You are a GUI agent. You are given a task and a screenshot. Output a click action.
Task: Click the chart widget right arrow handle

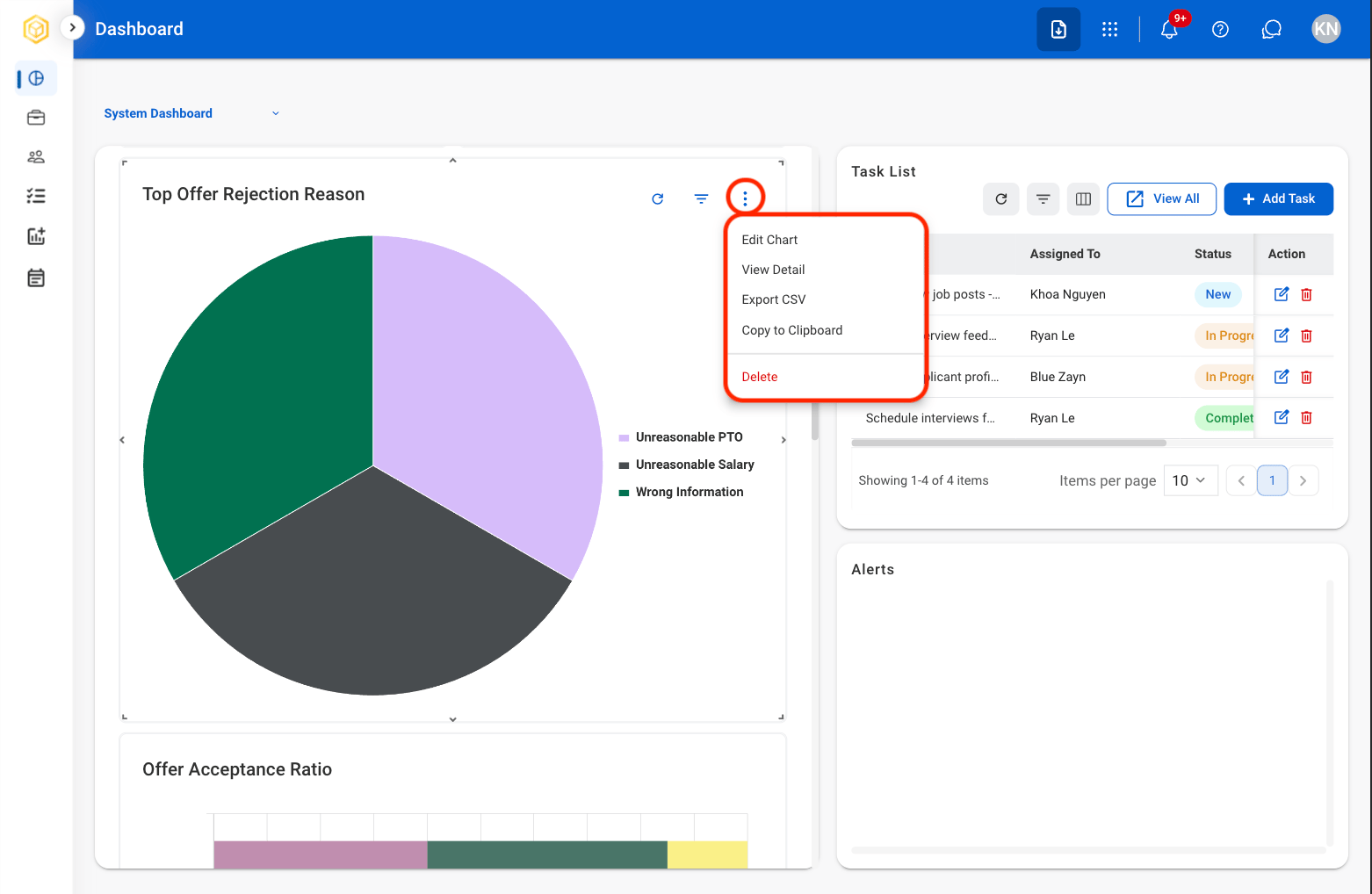[783, 440]
